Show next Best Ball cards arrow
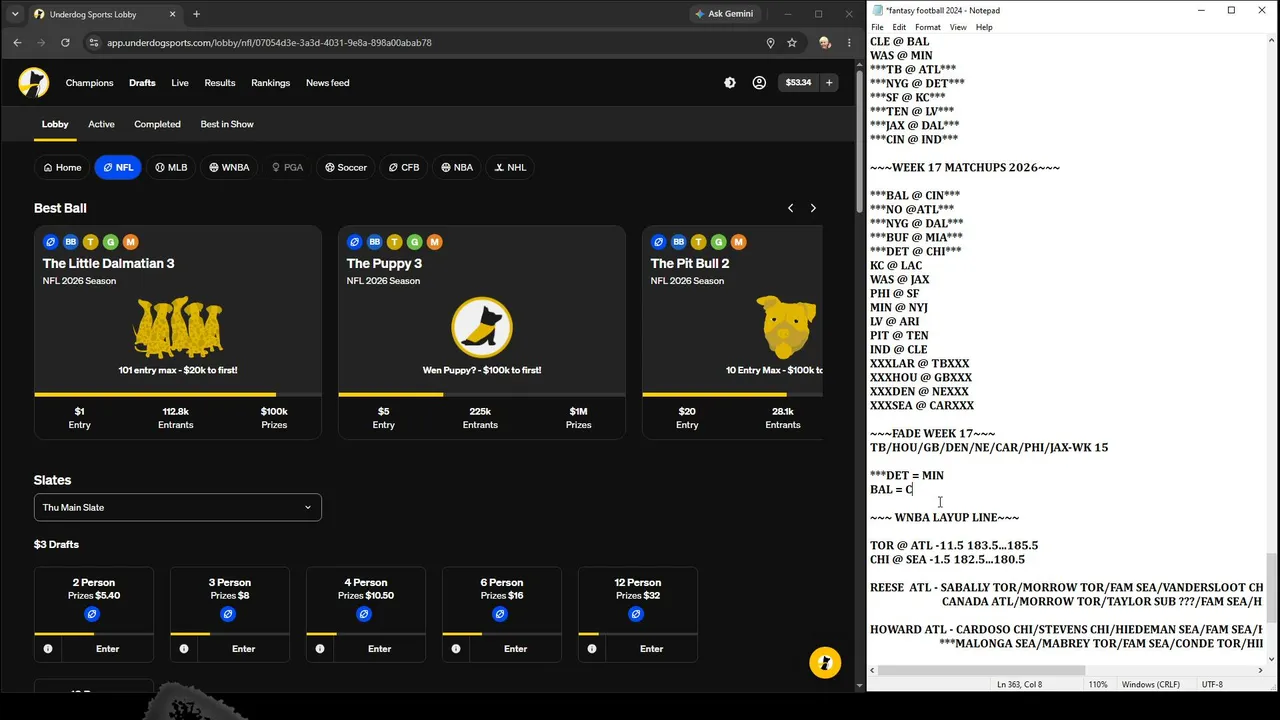Image resolution: width=1280 pixels, height=720 pixels. pos(813,208)
